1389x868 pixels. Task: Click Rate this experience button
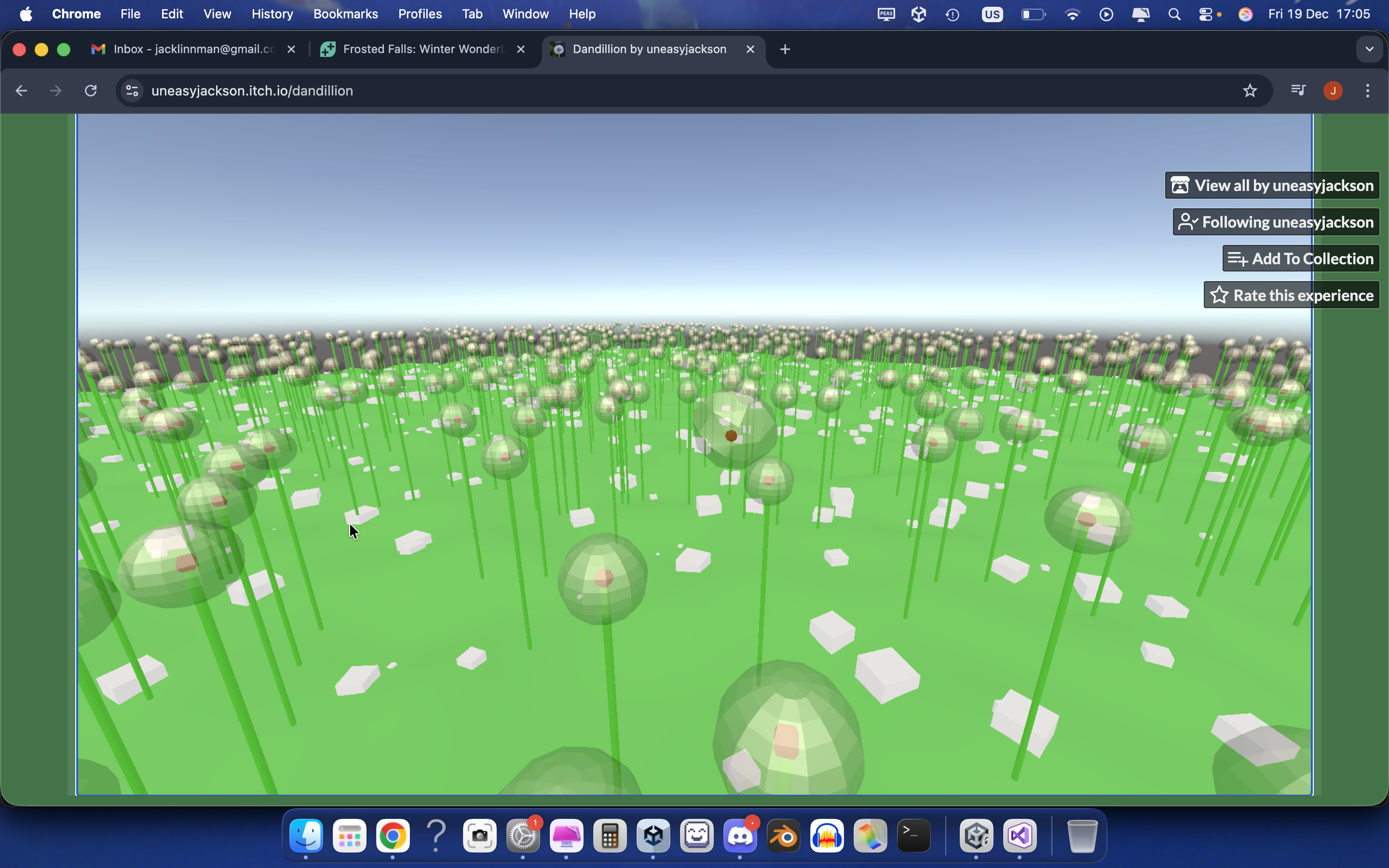coord(1292,295)
